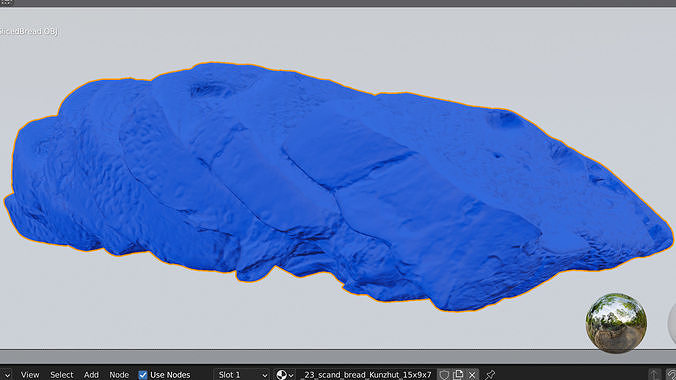
Task: Open the editor type dropdown arrow
Action: [x=6, y=374]
